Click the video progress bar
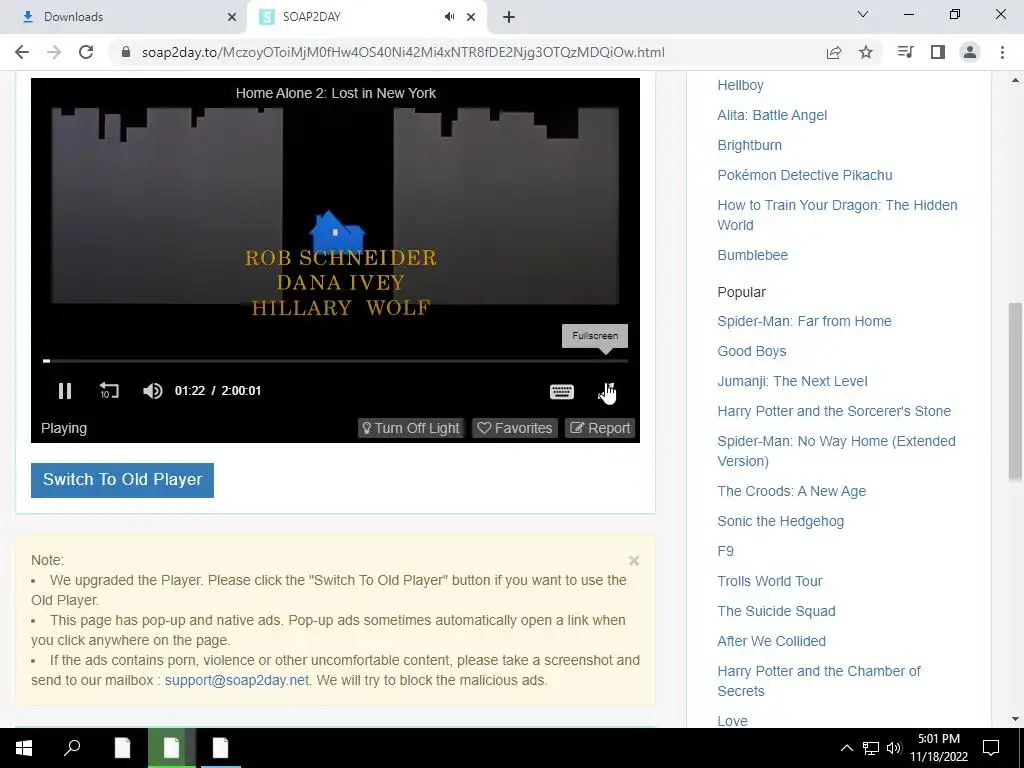Screen dimensions: 1024x768 click(x=336, y=360)
